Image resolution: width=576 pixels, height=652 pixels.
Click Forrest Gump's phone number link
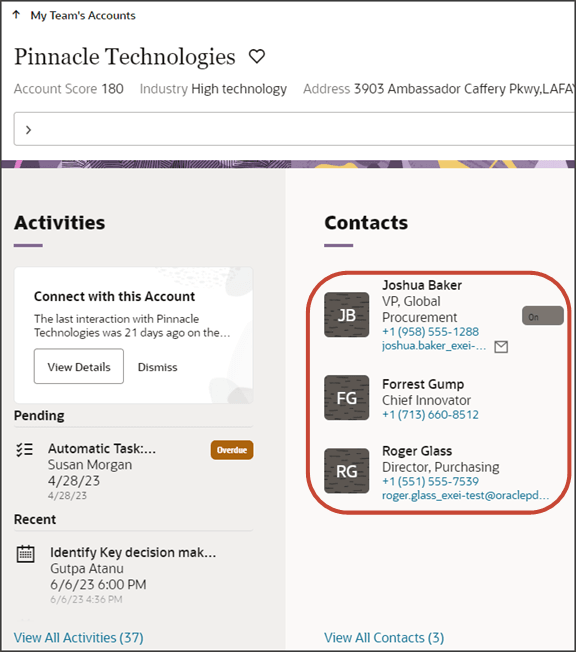[x=430, y=415]
